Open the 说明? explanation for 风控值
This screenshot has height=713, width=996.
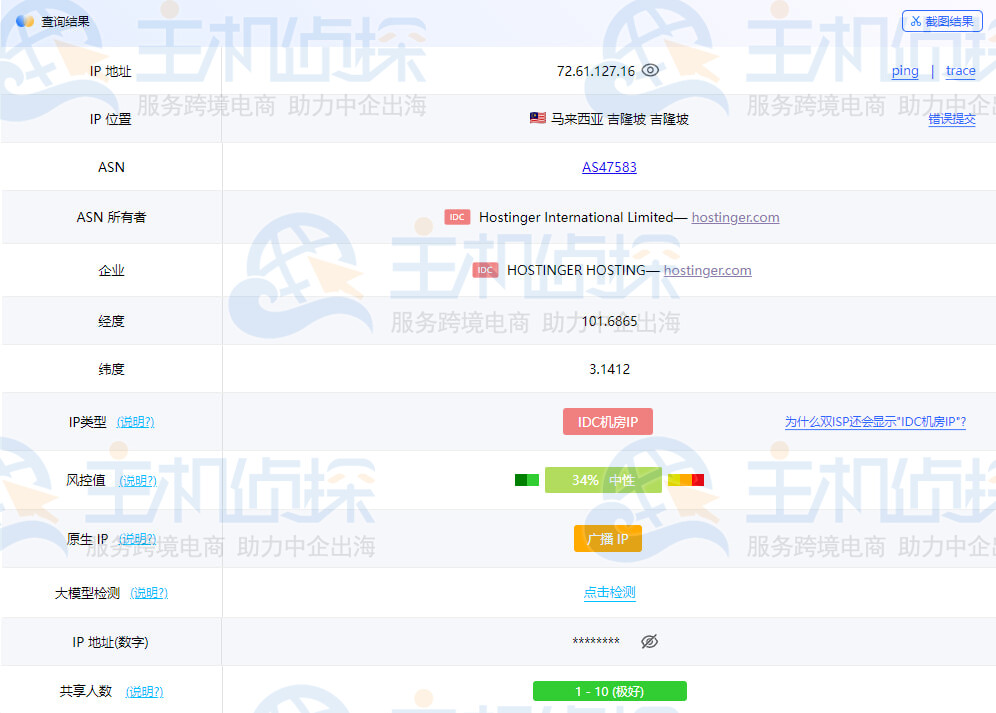(138, 481)
